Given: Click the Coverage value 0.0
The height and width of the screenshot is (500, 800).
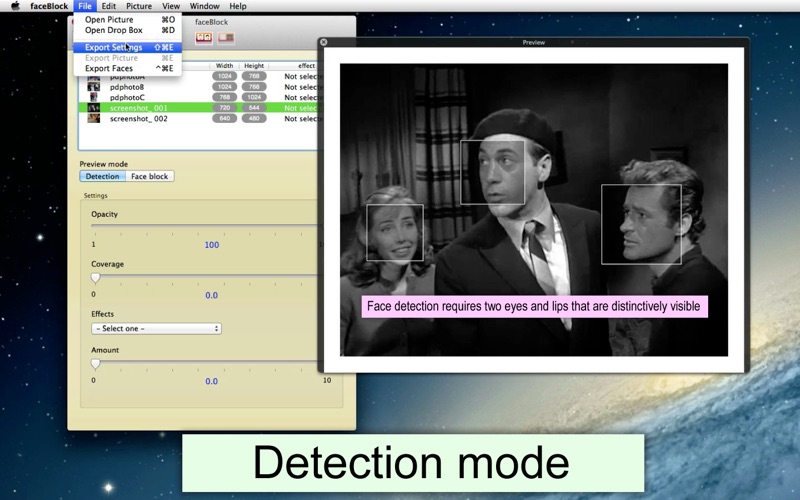Looking at the screenshot, I should pos(211,295).
